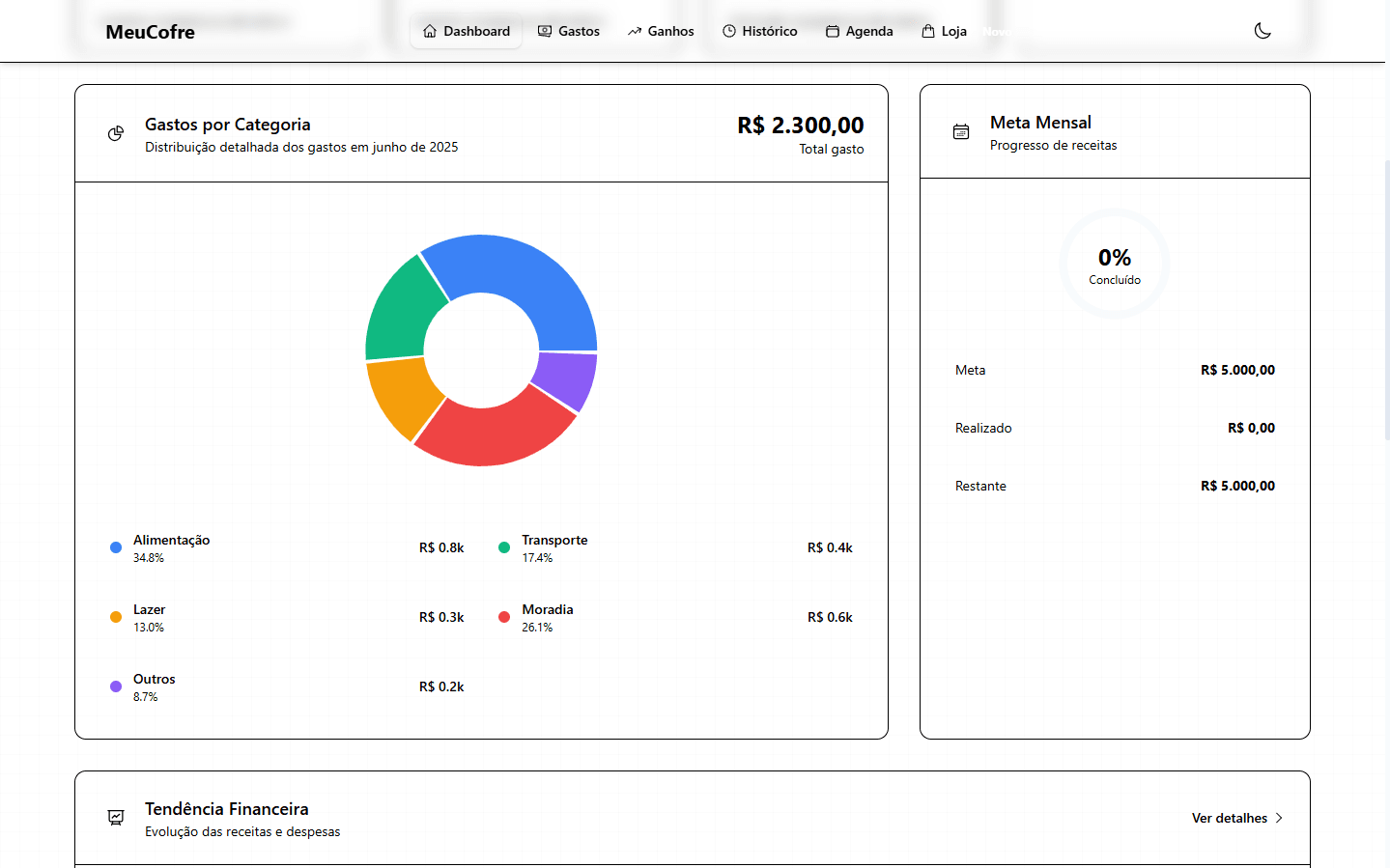Click the chart icon beside Tendência Financeira
This screenshot has width=1390, height=868.
click(116, 818)
